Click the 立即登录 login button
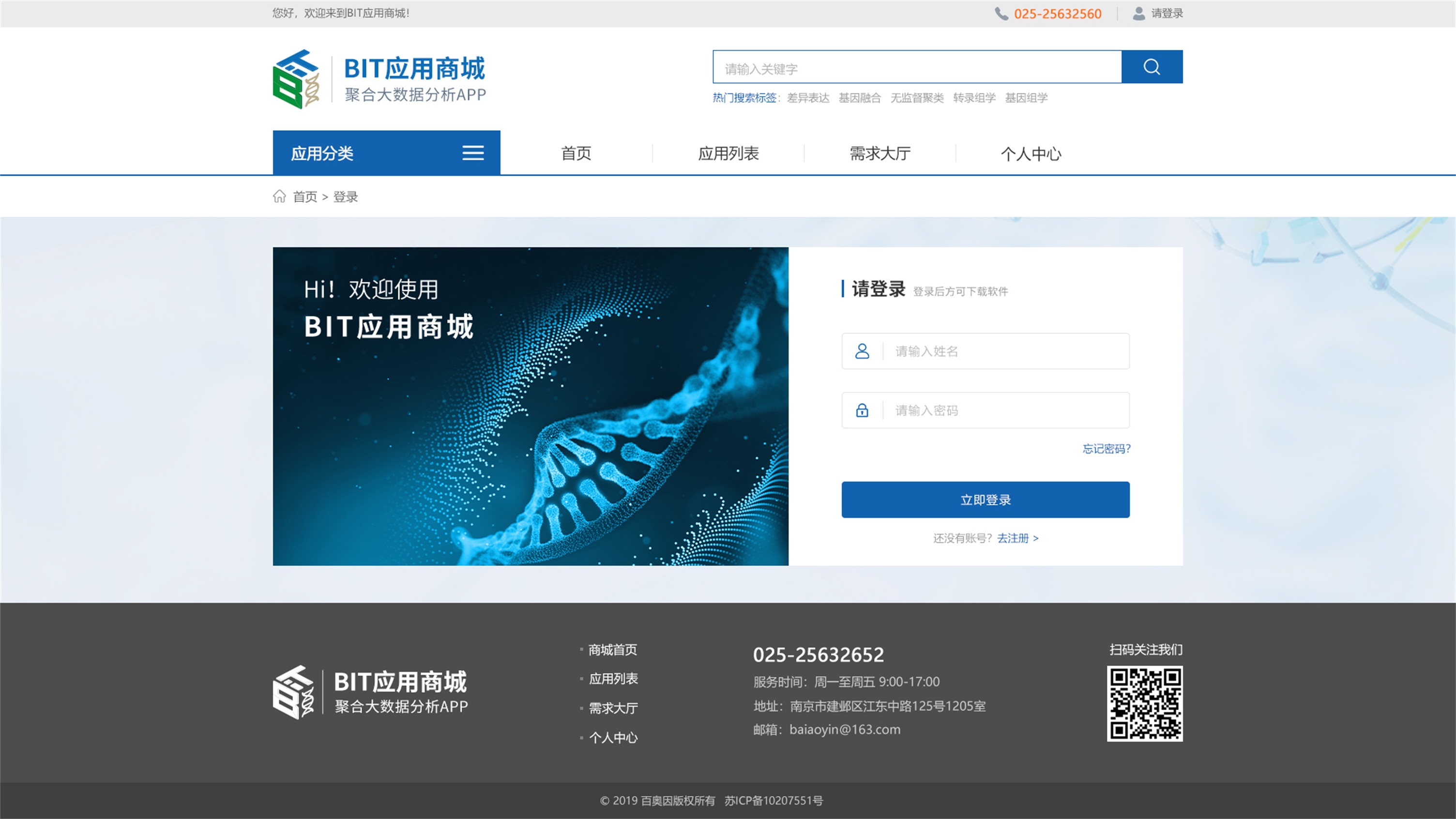This screenshot has width=1456, height=819. 985,500
